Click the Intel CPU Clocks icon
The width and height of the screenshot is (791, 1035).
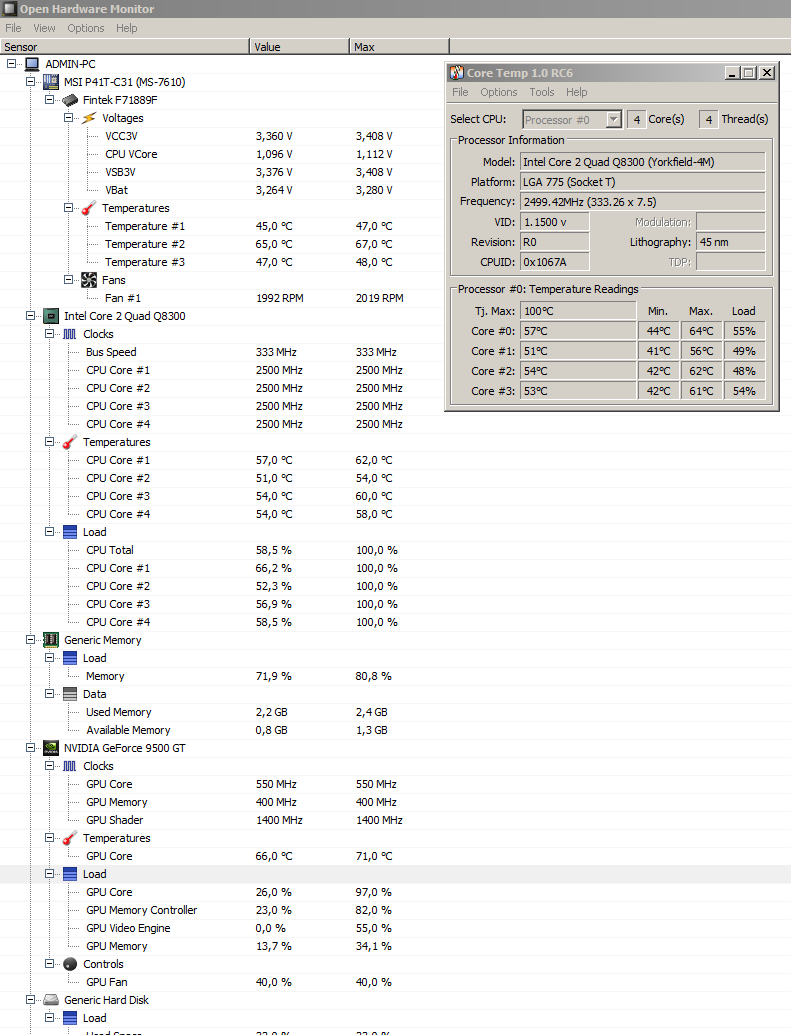point(70,334)
